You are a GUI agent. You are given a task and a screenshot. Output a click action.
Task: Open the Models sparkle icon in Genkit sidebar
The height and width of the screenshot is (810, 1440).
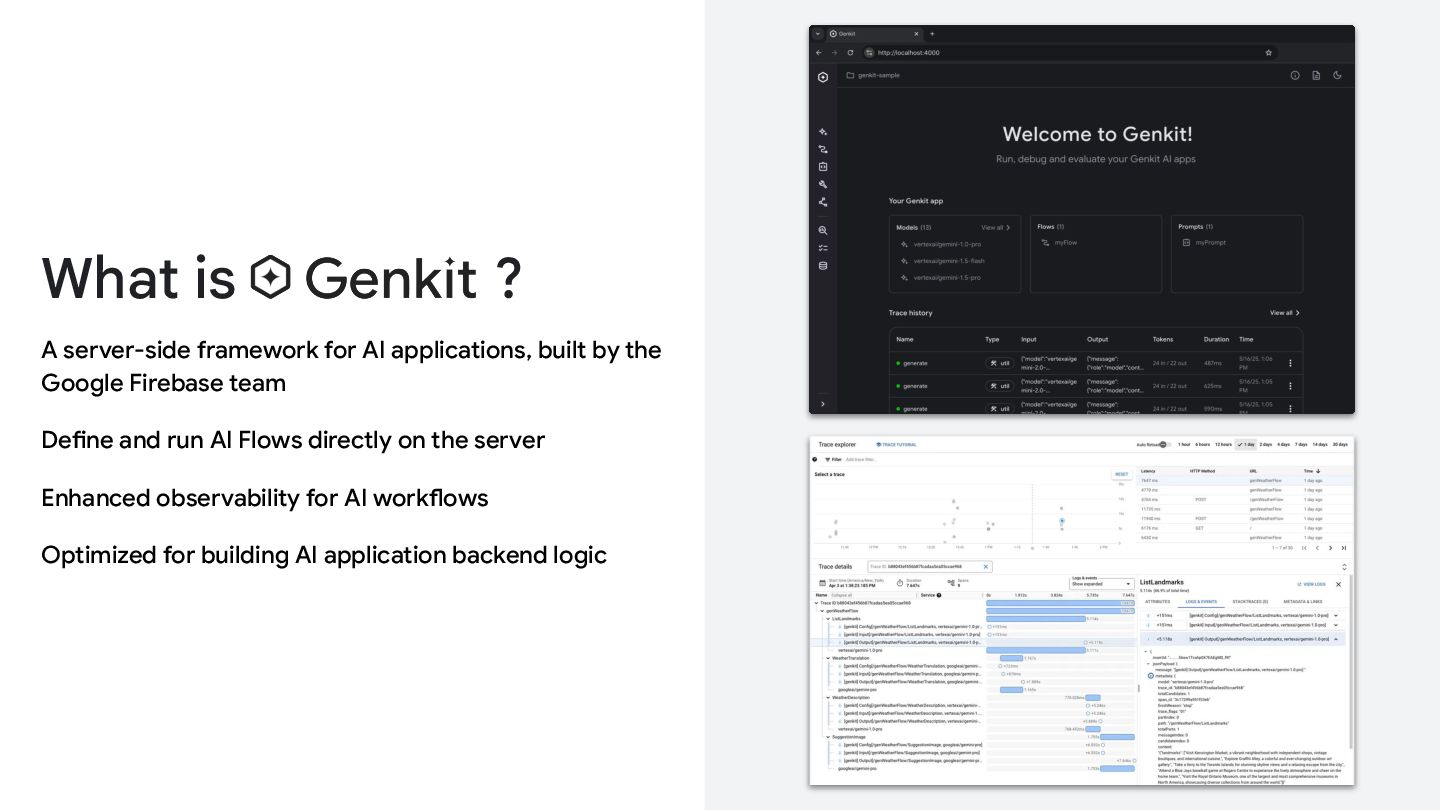coord(823,132)
